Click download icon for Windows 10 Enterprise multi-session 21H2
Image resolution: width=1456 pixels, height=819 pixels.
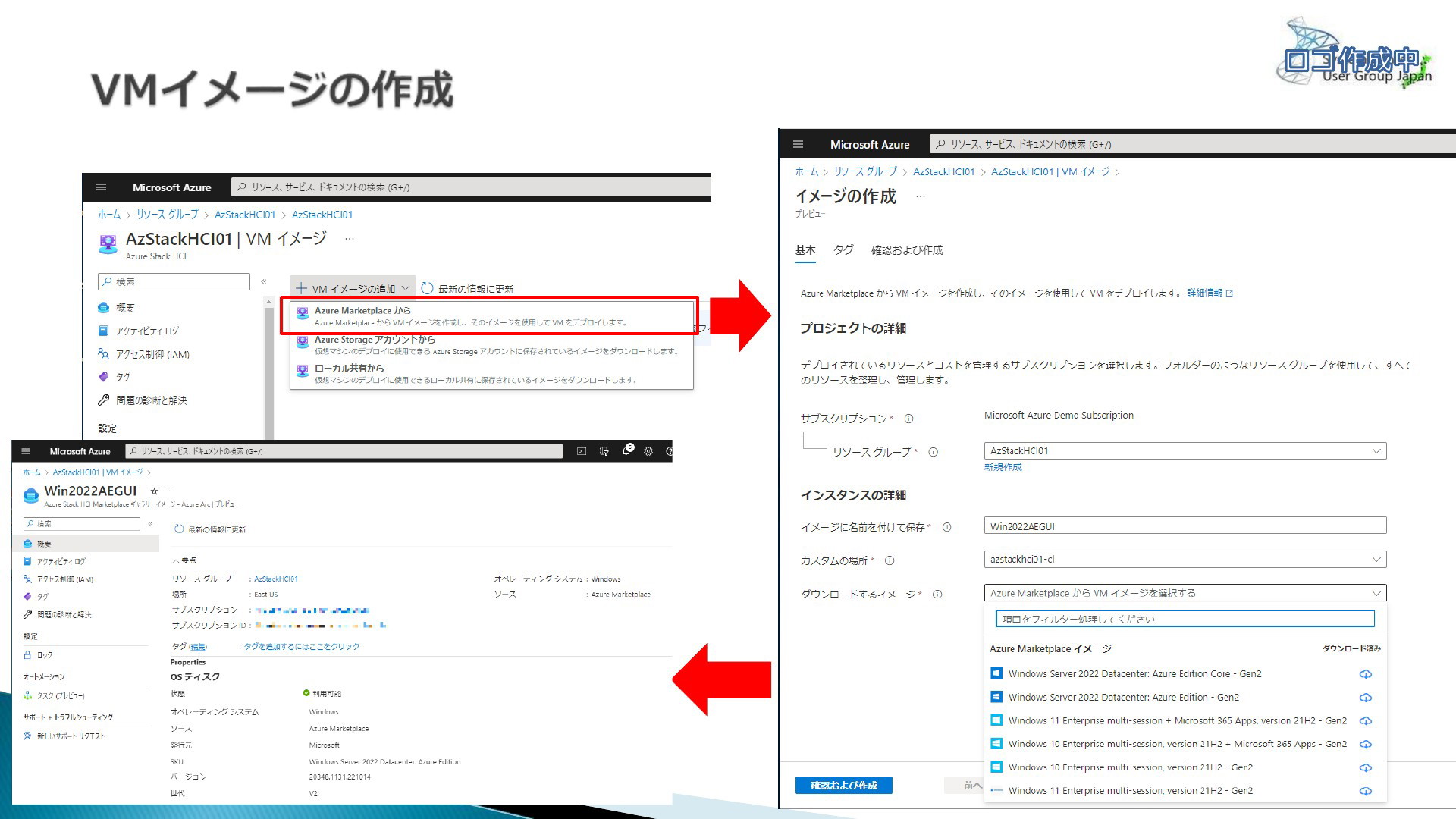(1366, 768)
